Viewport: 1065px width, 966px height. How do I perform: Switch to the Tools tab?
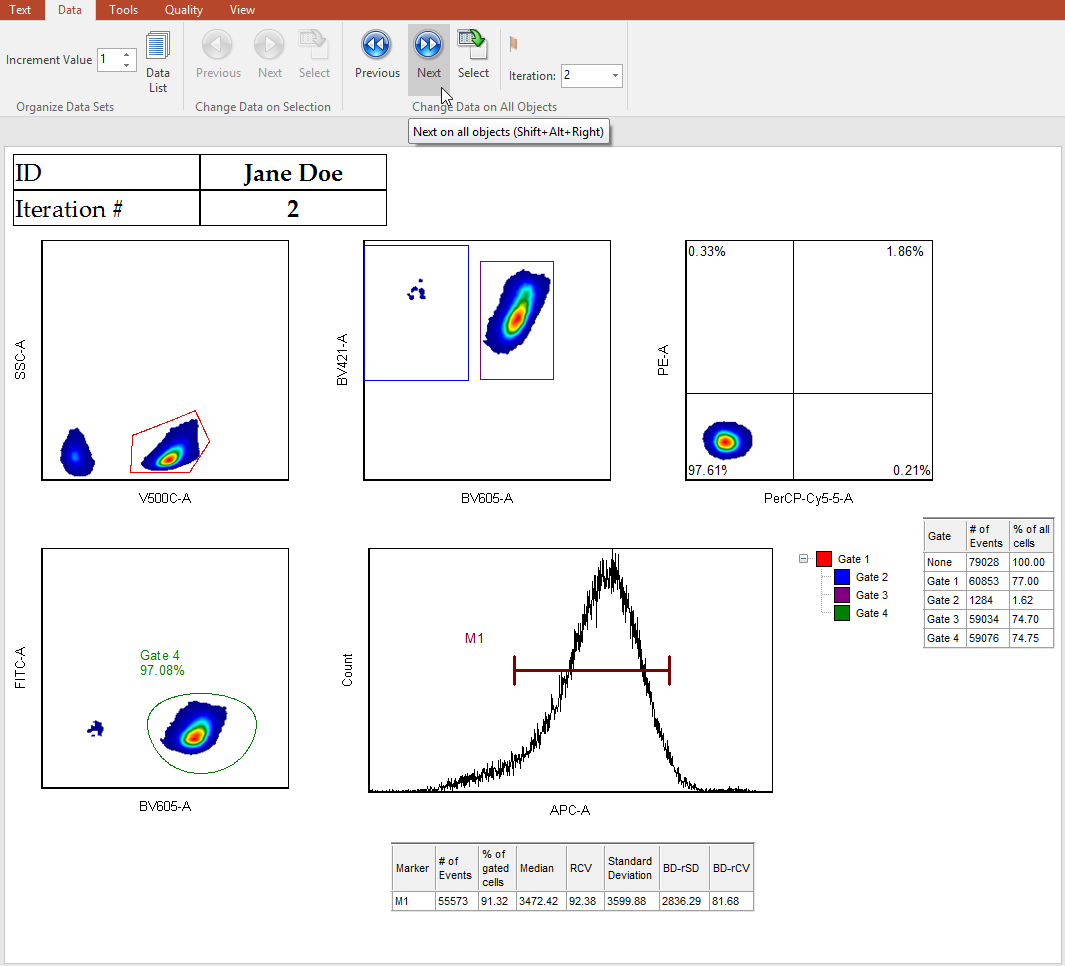(x=124, y=10)
